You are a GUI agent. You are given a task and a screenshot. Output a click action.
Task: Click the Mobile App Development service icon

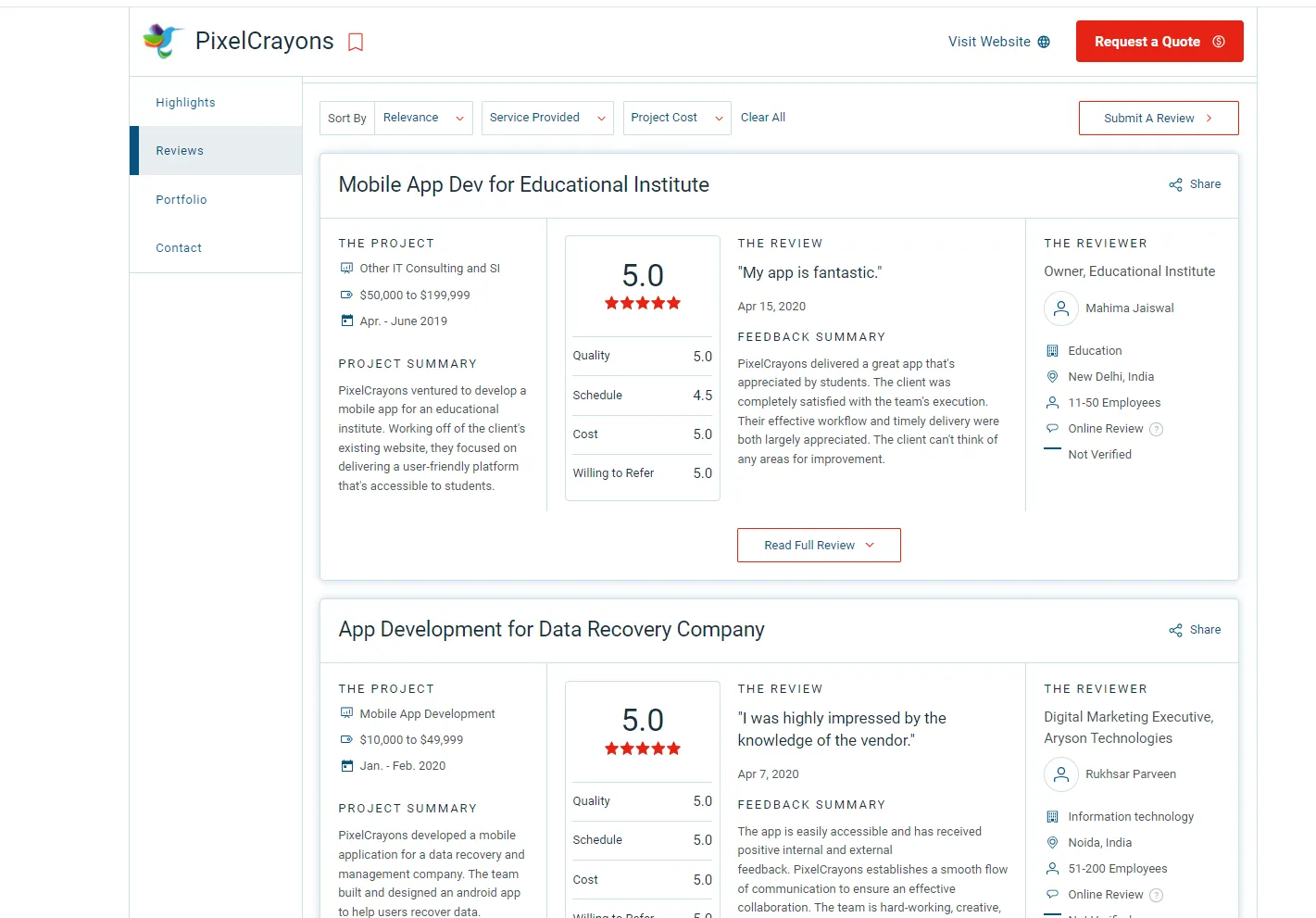point(346,713)
